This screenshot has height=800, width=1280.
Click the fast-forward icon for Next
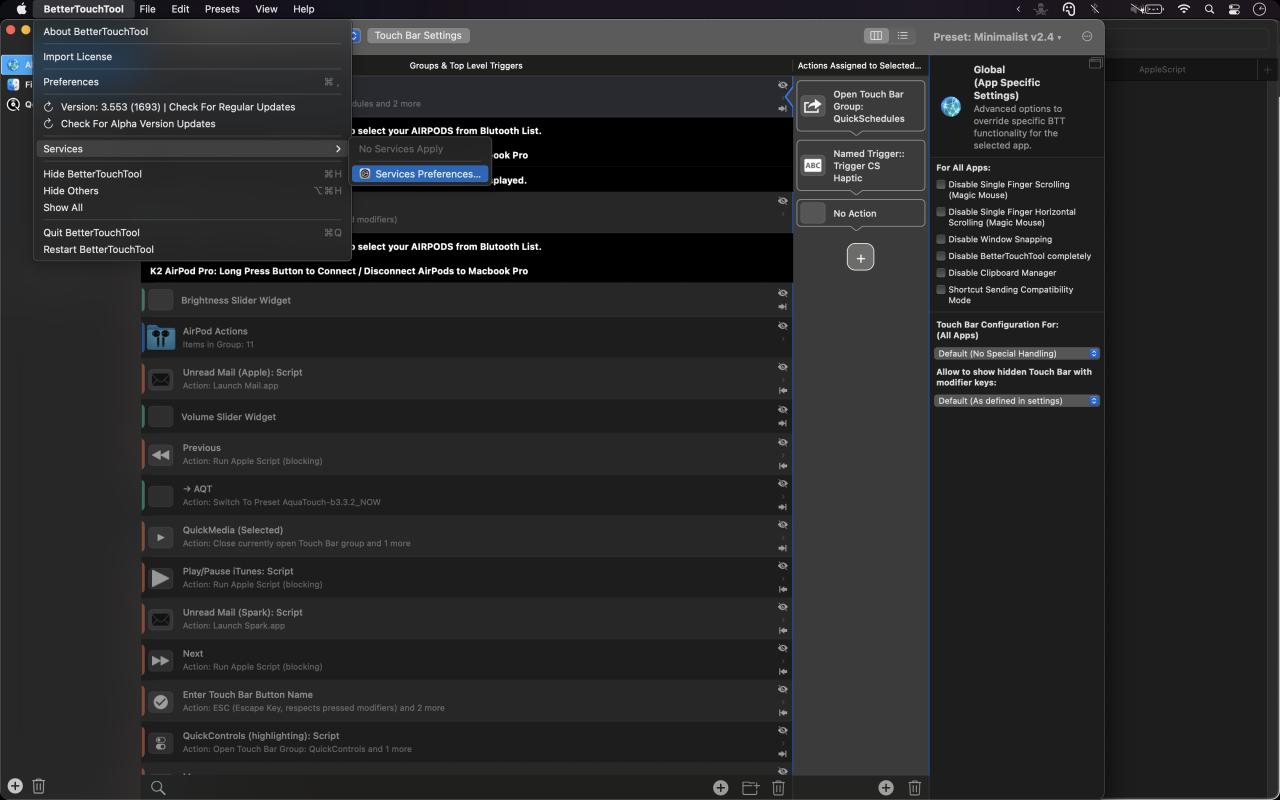(161, 660)
